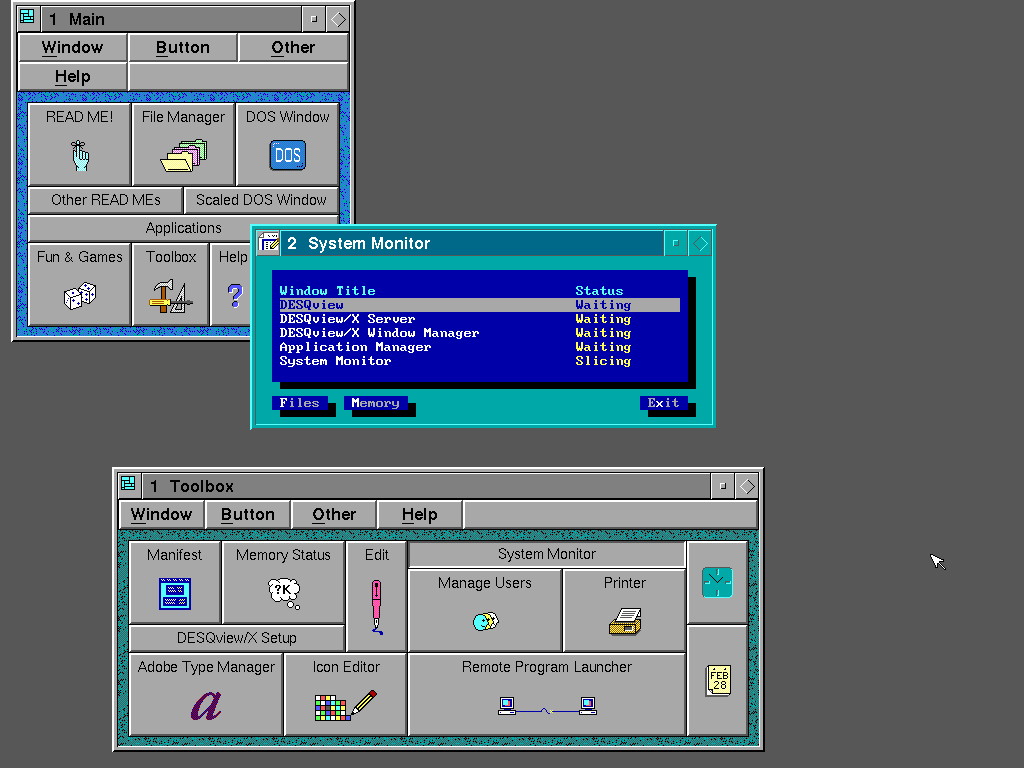1024x768 pixels.
Task: Maximize System Monitor diamond button
Action: [x=700, y=244]
